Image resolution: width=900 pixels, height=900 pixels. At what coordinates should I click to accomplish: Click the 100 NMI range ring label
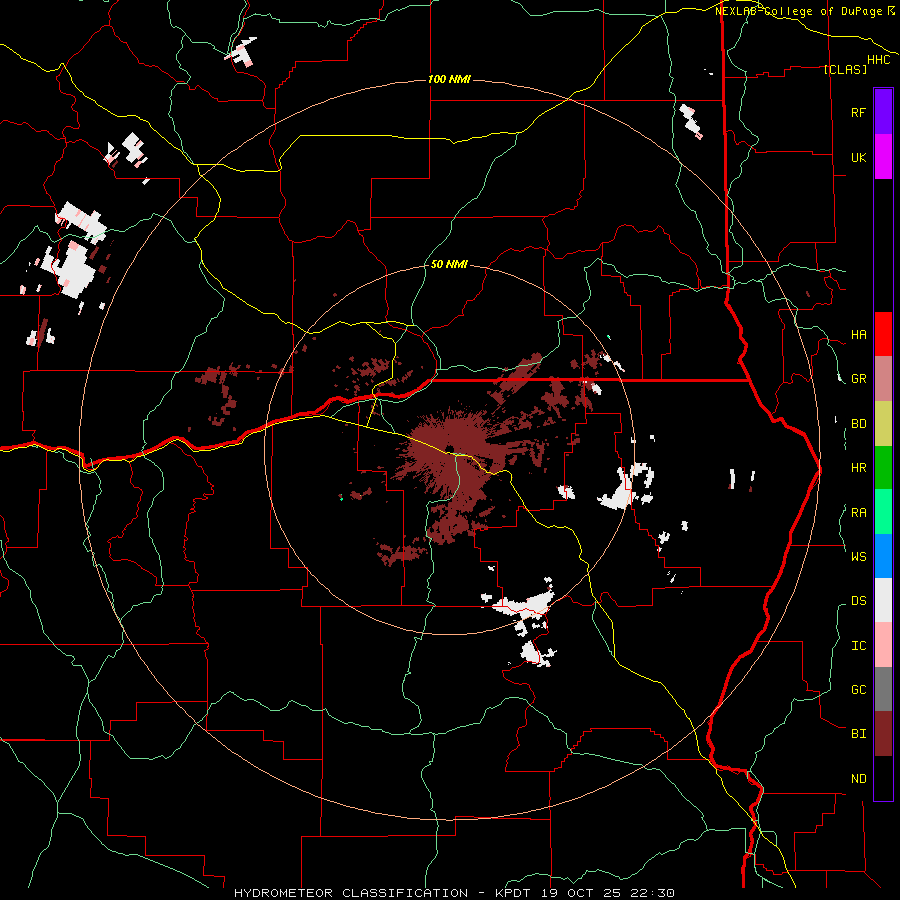[x=449, y=79]
